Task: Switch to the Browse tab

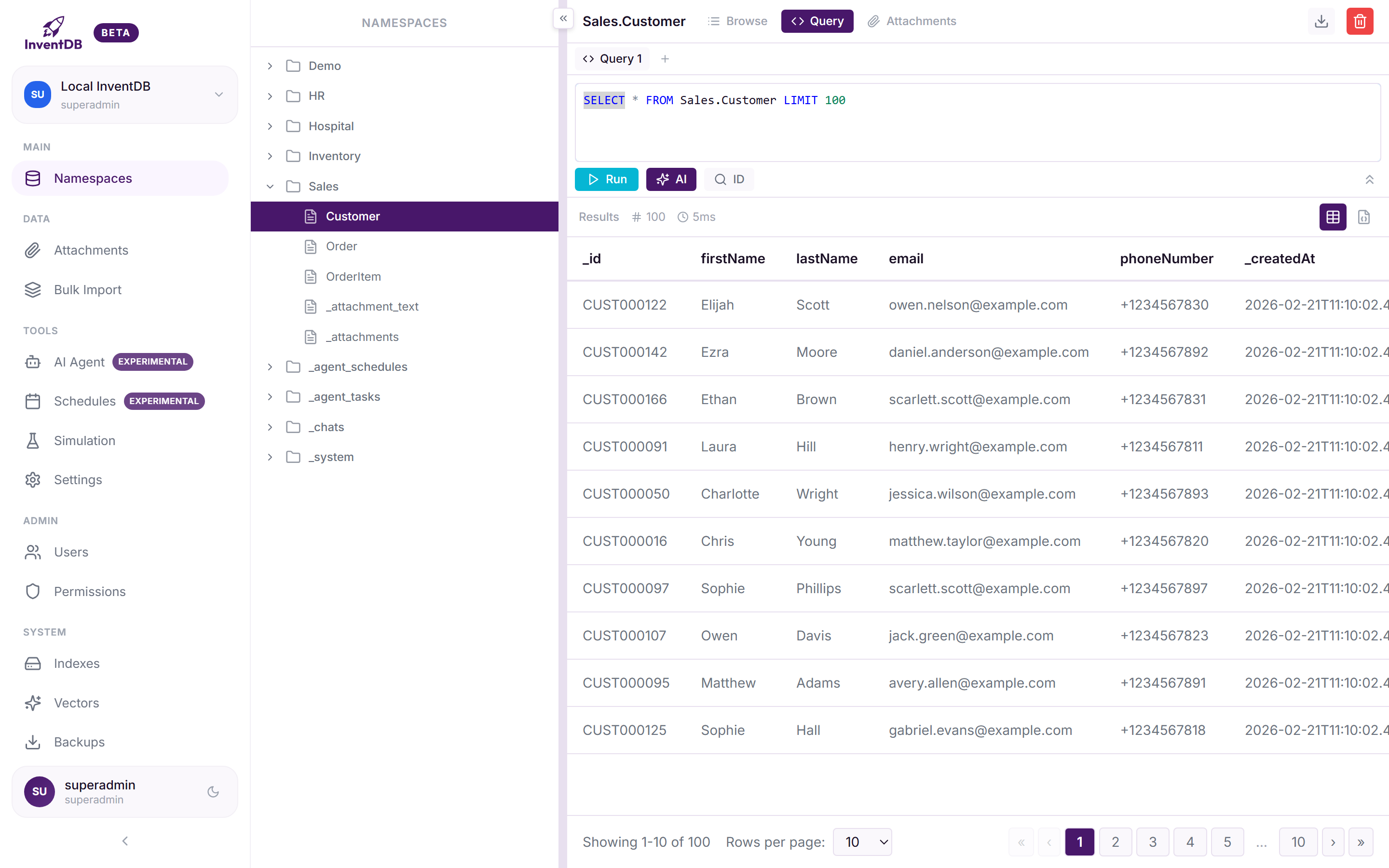Action: pos(737,21)
